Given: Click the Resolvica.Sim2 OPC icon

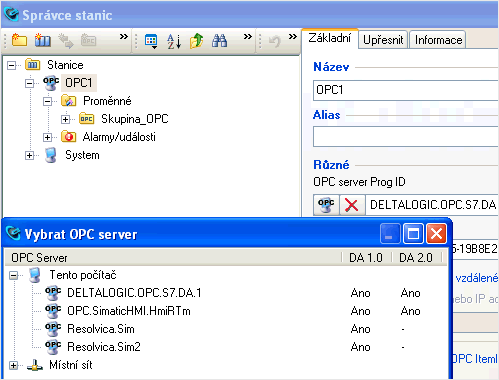Looking at the screenshot, I should pos(53,347).
